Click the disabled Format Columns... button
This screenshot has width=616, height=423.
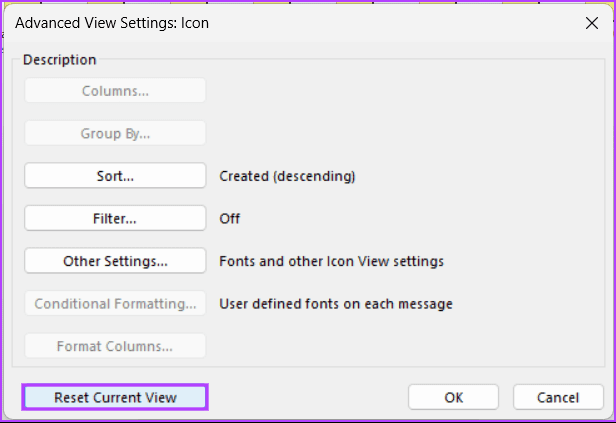pos(115,346)
